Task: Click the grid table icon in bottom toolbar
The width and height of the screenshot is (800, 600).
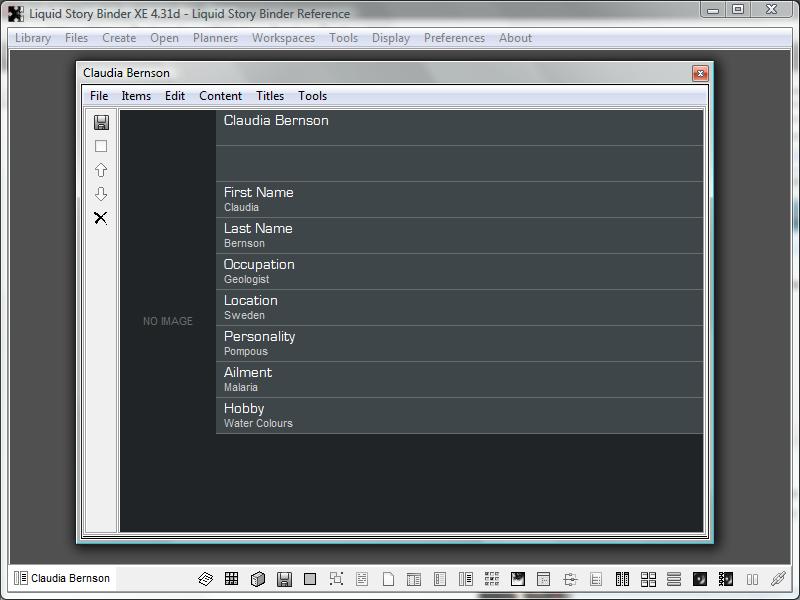Action: 231,579
